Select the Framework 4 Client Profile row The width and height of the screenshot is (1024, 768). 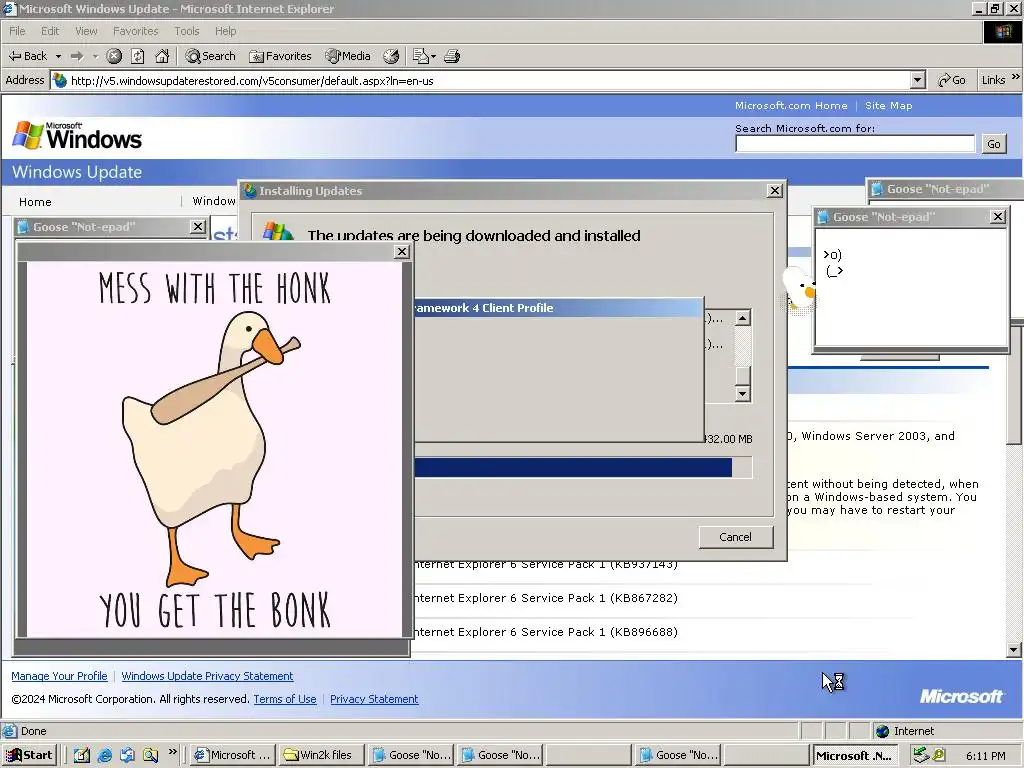click(558, 308)
